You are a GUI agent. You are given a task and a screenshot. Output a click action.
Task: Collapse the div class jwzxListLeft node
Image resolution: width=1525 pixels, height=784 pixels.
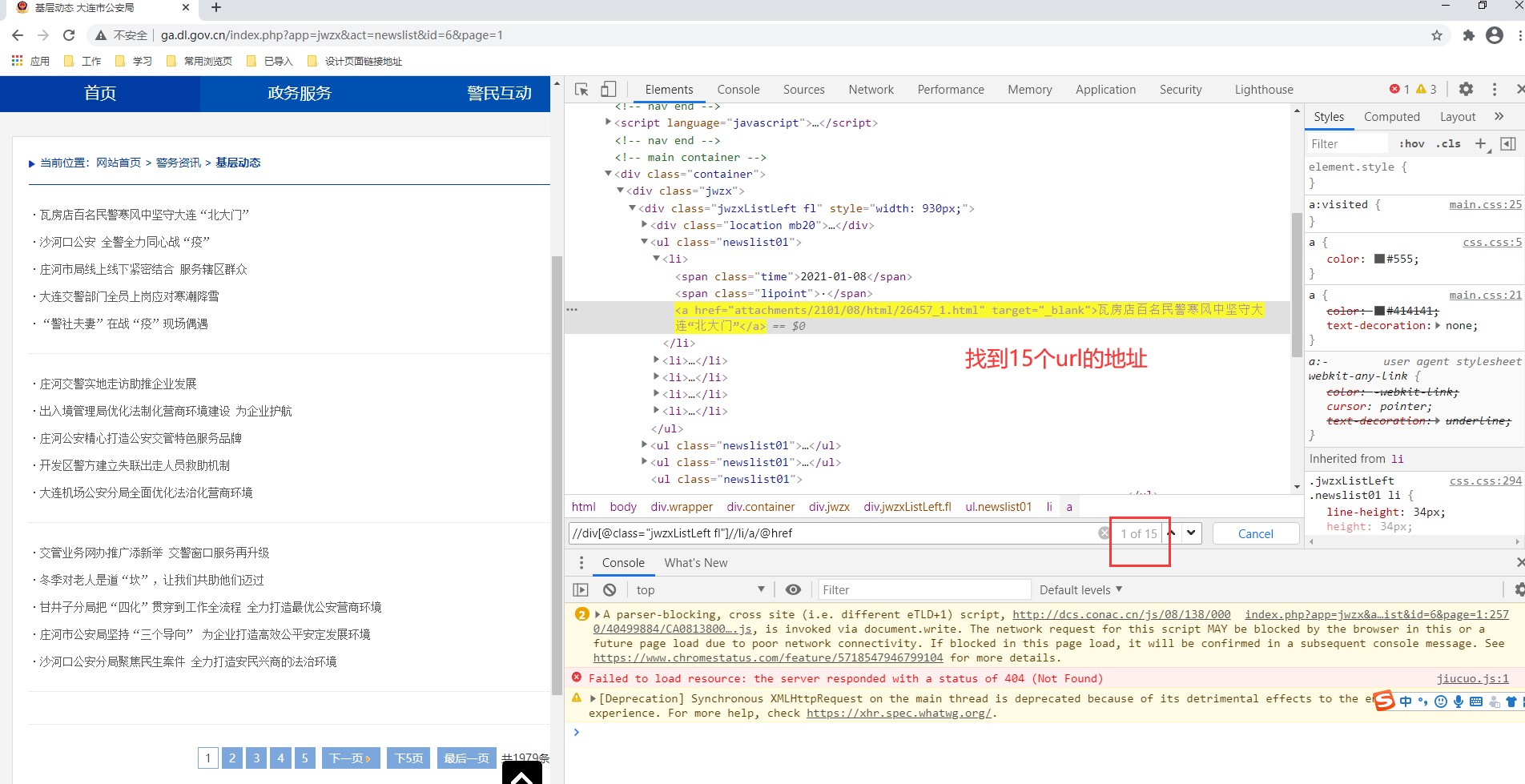click(x=632, y=208)
